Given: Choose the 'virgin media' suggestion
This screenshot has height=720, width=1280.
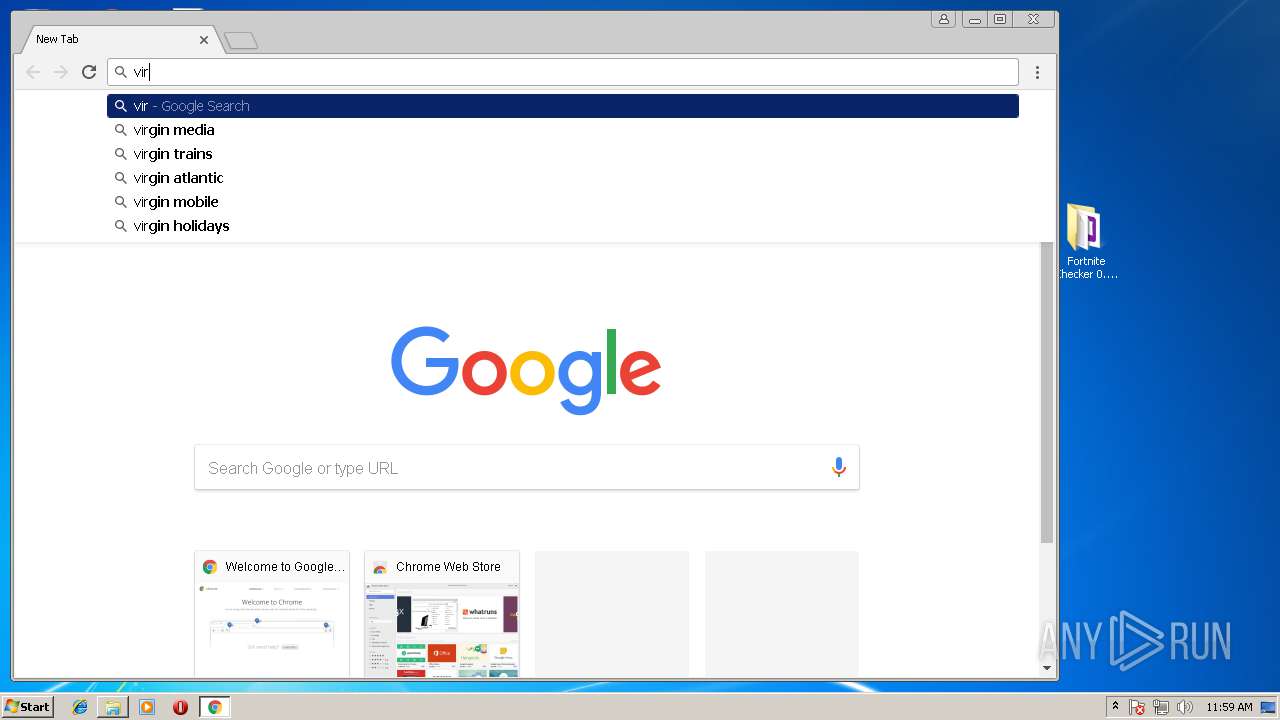Looking at the screenshot, I should coord(563,130).
